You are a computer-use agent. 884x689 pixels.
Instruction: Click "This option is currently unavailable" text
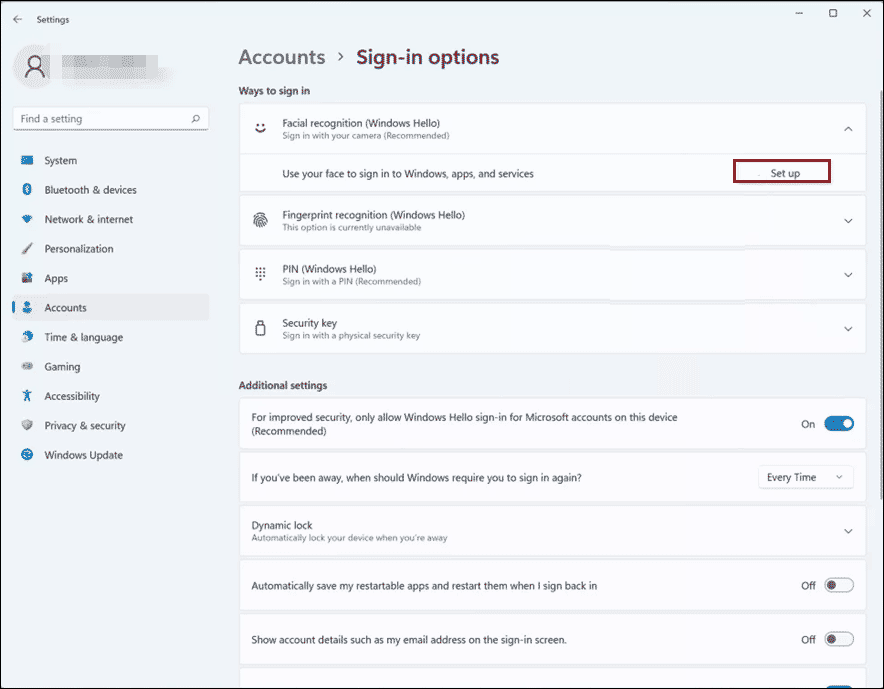352,227
